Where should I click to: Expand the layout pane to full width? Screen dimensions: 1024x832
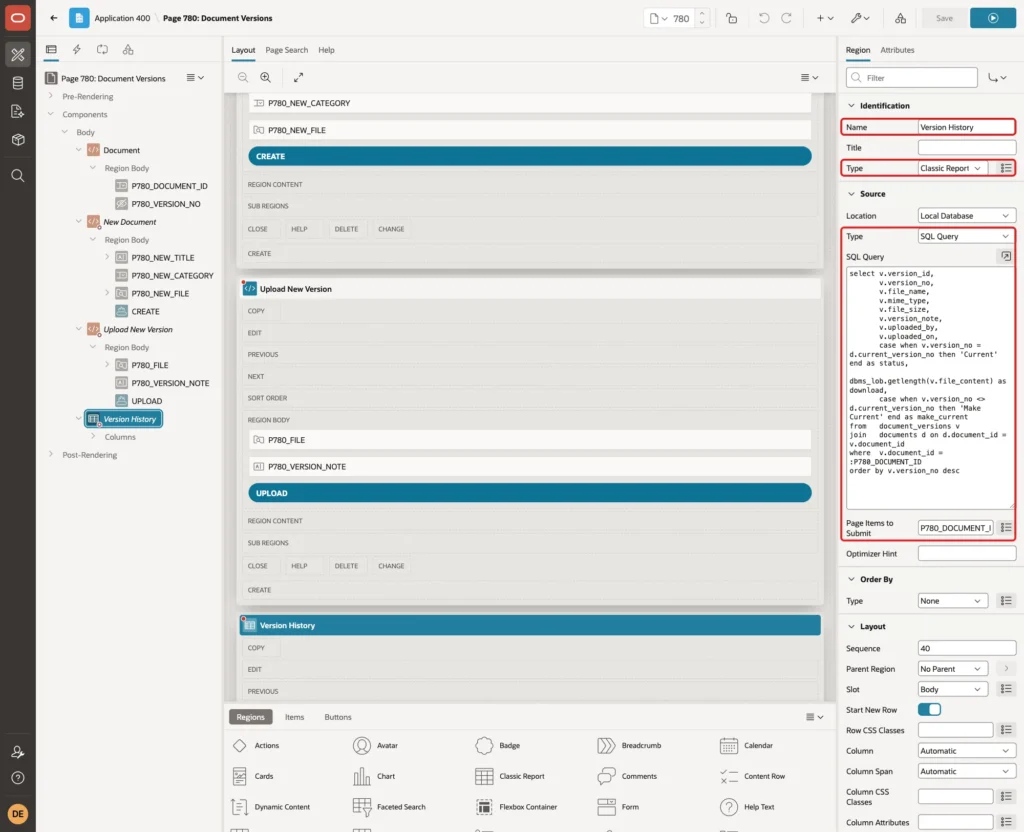point(298,77)
